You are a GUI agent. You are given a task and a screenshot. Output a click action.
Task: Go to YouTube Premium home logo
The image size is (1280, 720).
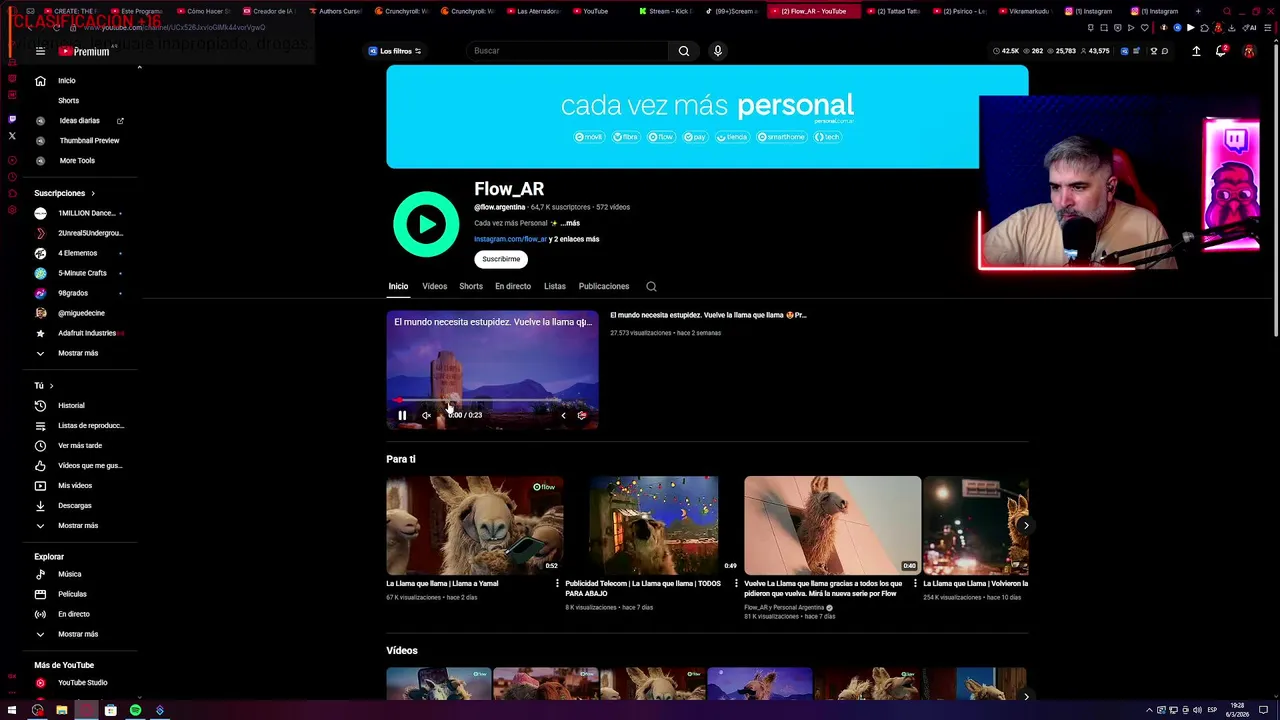84,51
